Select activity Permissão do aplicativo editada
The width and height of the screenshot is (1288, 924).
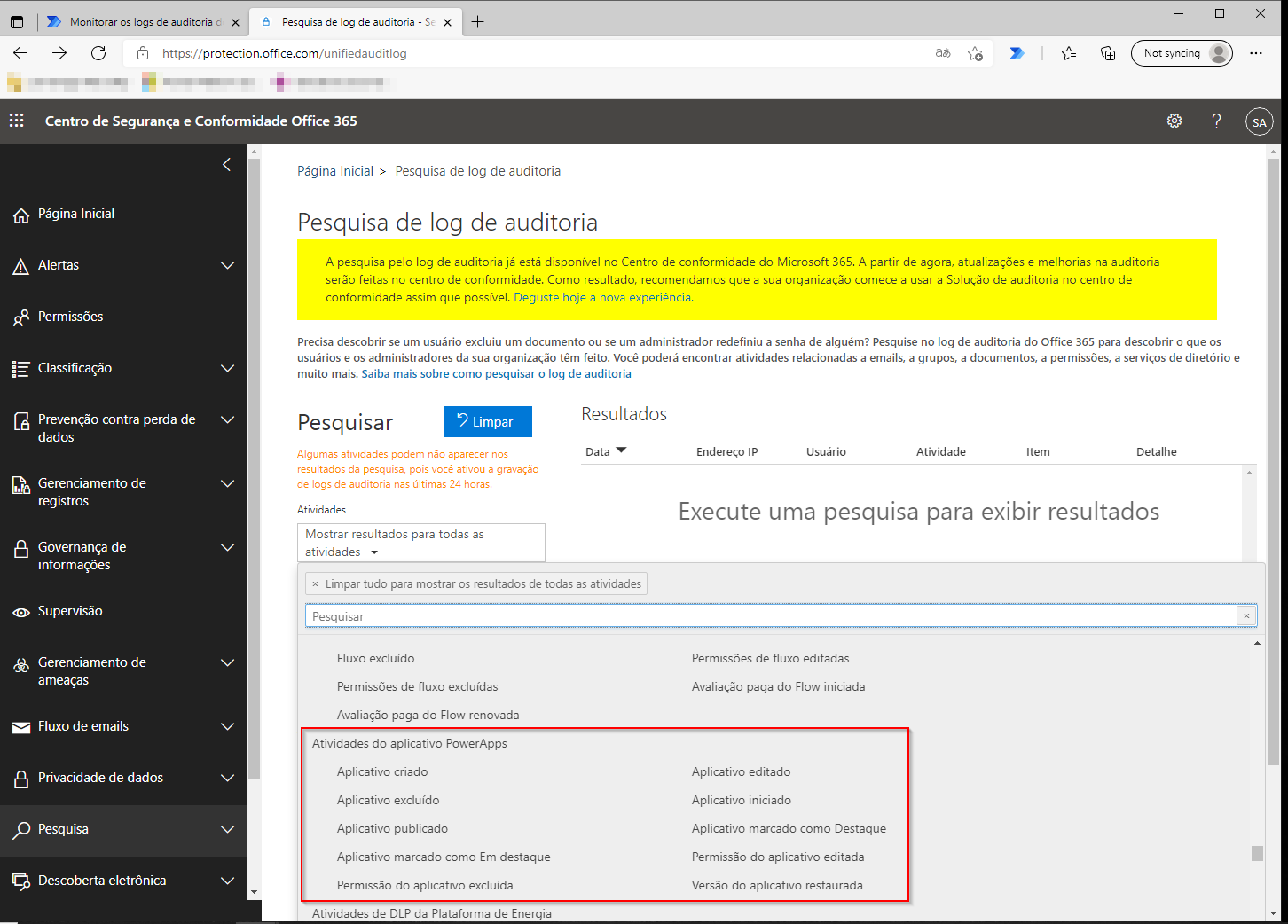778,857
